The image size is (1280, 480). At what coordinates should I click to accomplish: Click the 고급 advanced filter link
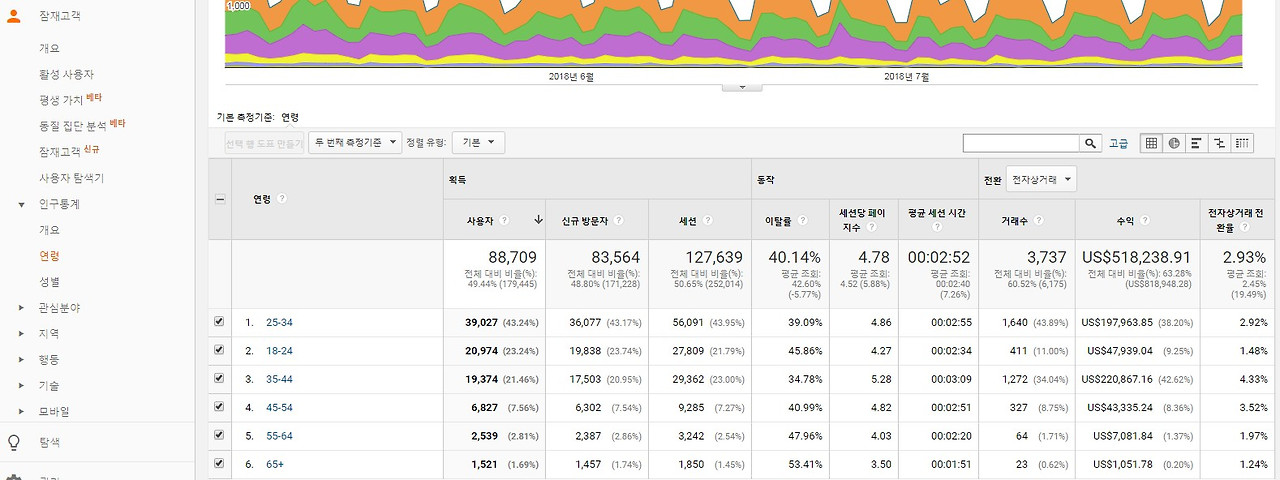click(1119, 144)
